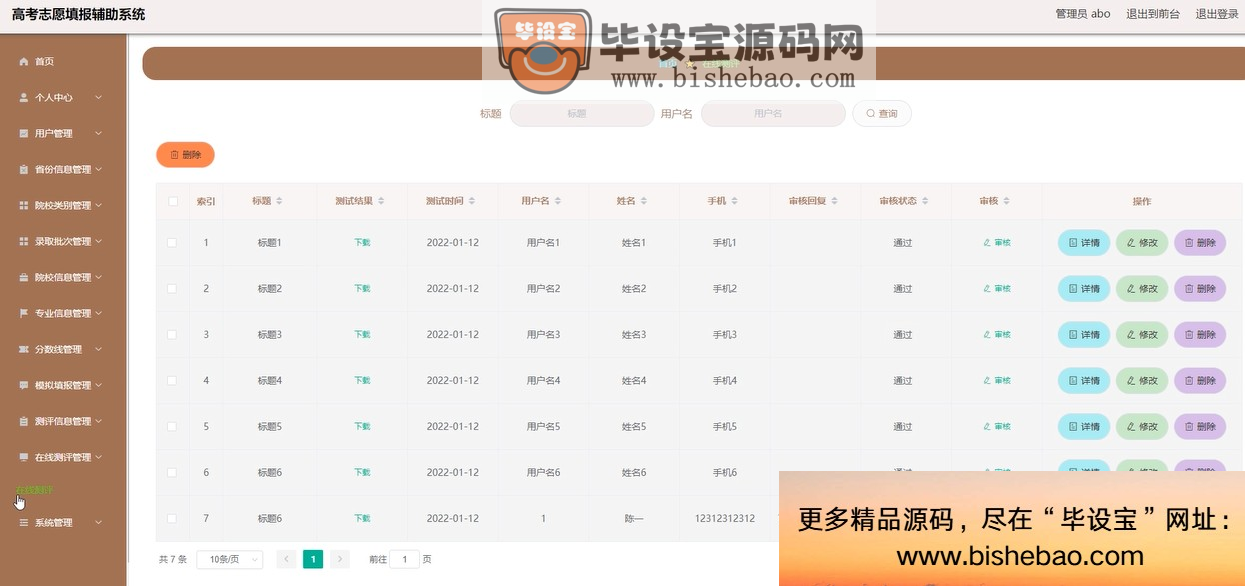This screenshot has width=1245, height=586.
Task: Expand the 测评信息管理 chevron
Action: tap(99, 422)
